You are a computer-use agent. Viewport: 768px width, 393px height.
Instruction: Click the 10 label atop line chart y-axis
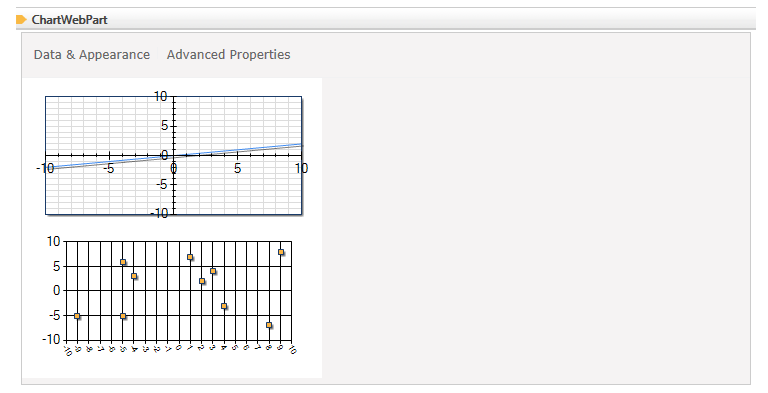[x=160, y=97]
